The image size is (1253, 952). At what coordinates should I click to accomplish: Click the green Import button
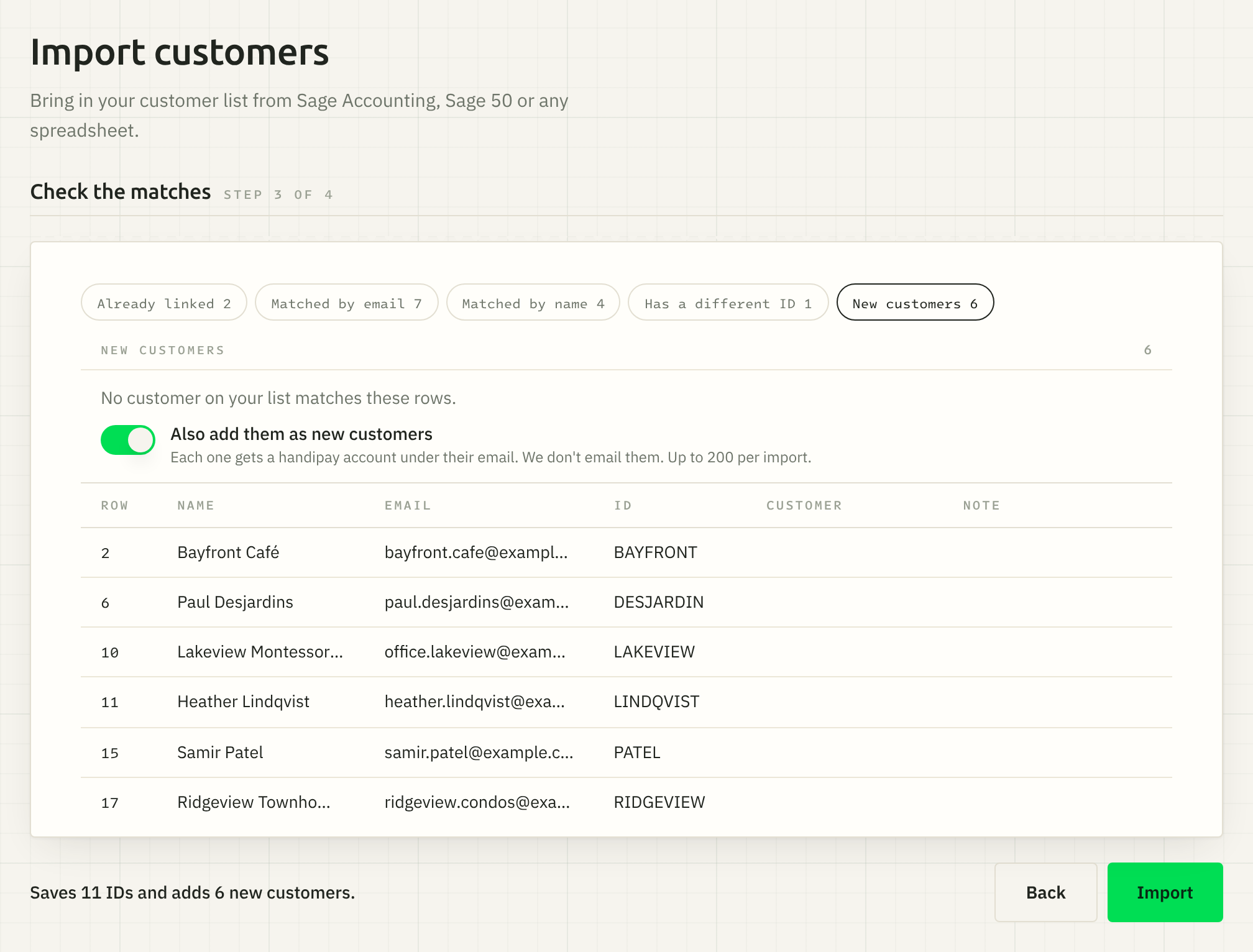pos(1165,892)
